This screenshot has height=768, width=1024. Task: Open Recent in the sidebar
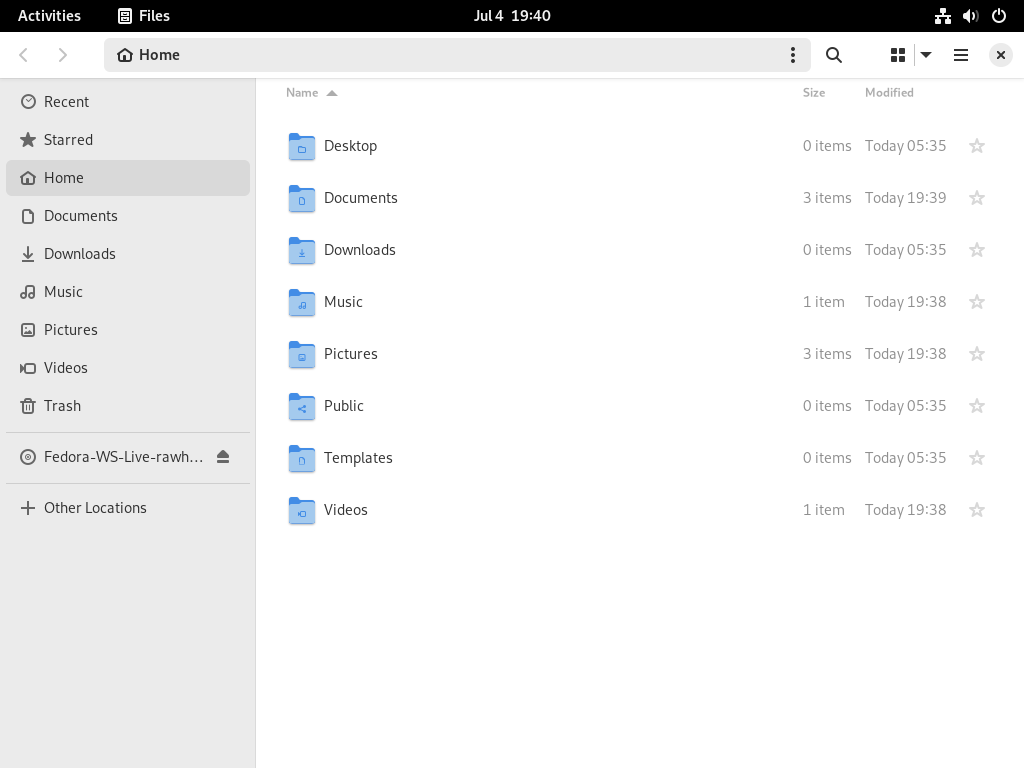128,102
